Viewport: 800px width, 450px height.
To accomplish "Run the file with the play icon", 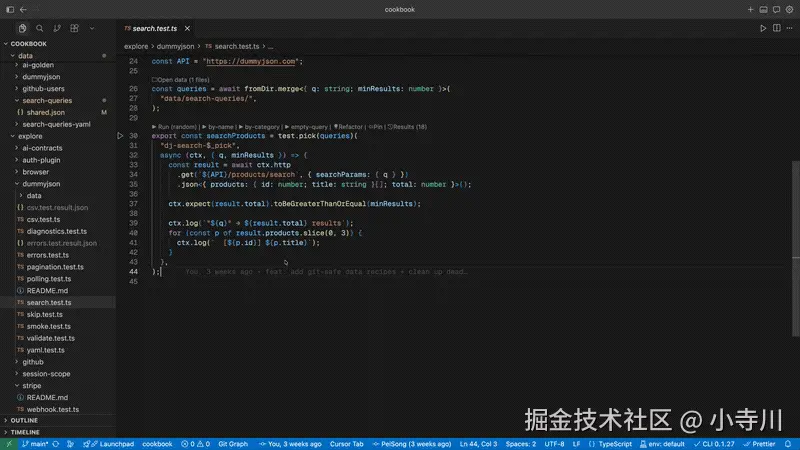I will (763, 29).
